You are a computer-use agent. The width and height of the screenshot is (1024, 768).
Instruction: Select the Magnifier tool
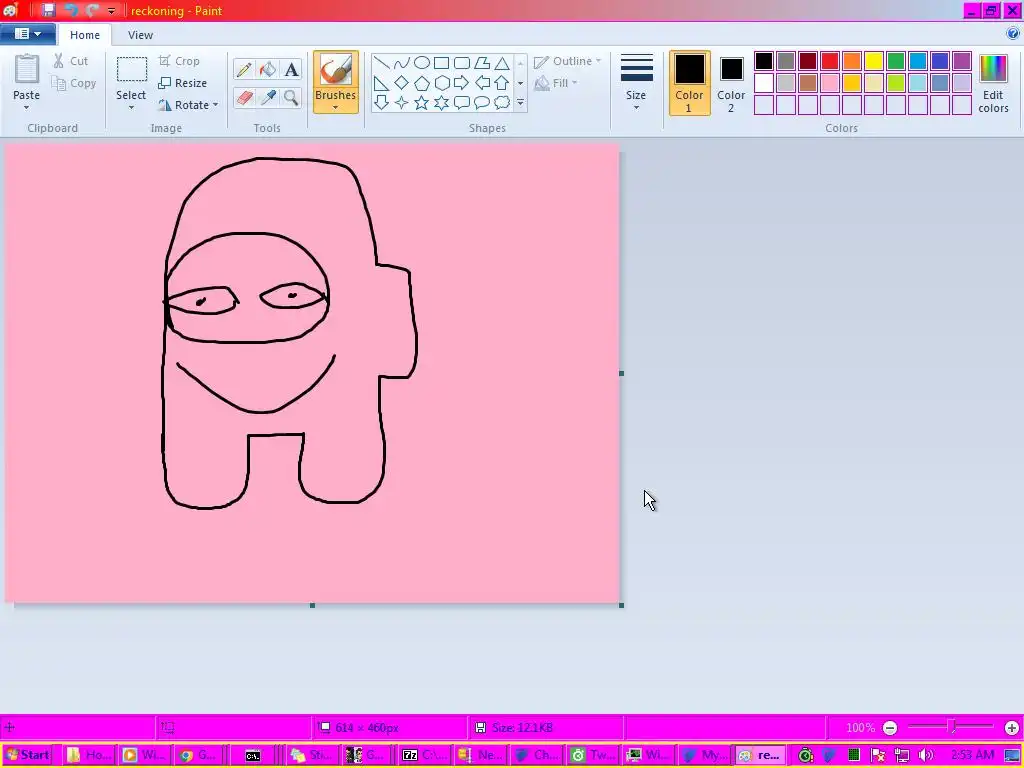pos(291,97)
